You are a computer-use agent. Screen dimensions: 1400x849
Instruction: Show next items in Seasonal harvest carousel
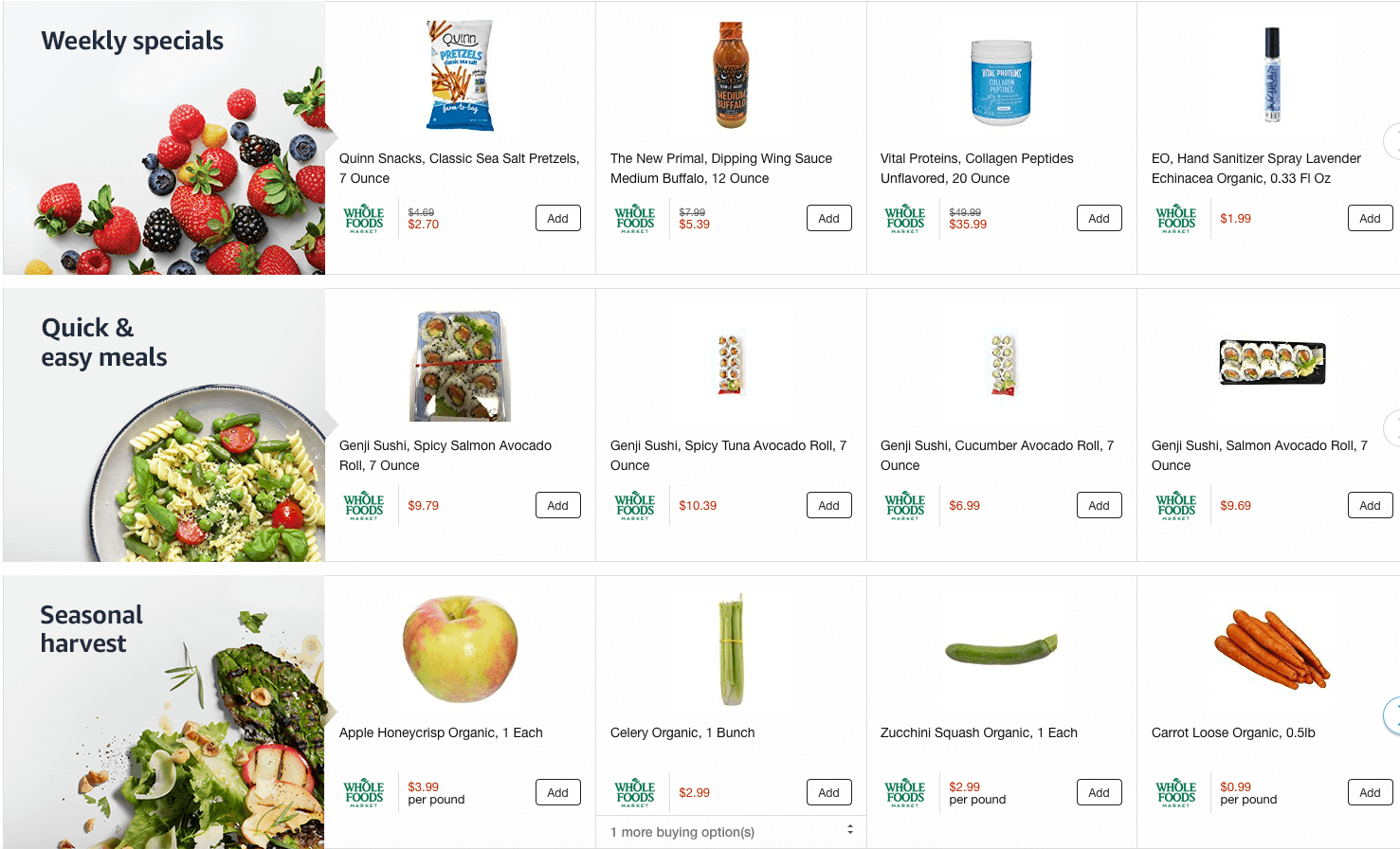(1392, 715)
